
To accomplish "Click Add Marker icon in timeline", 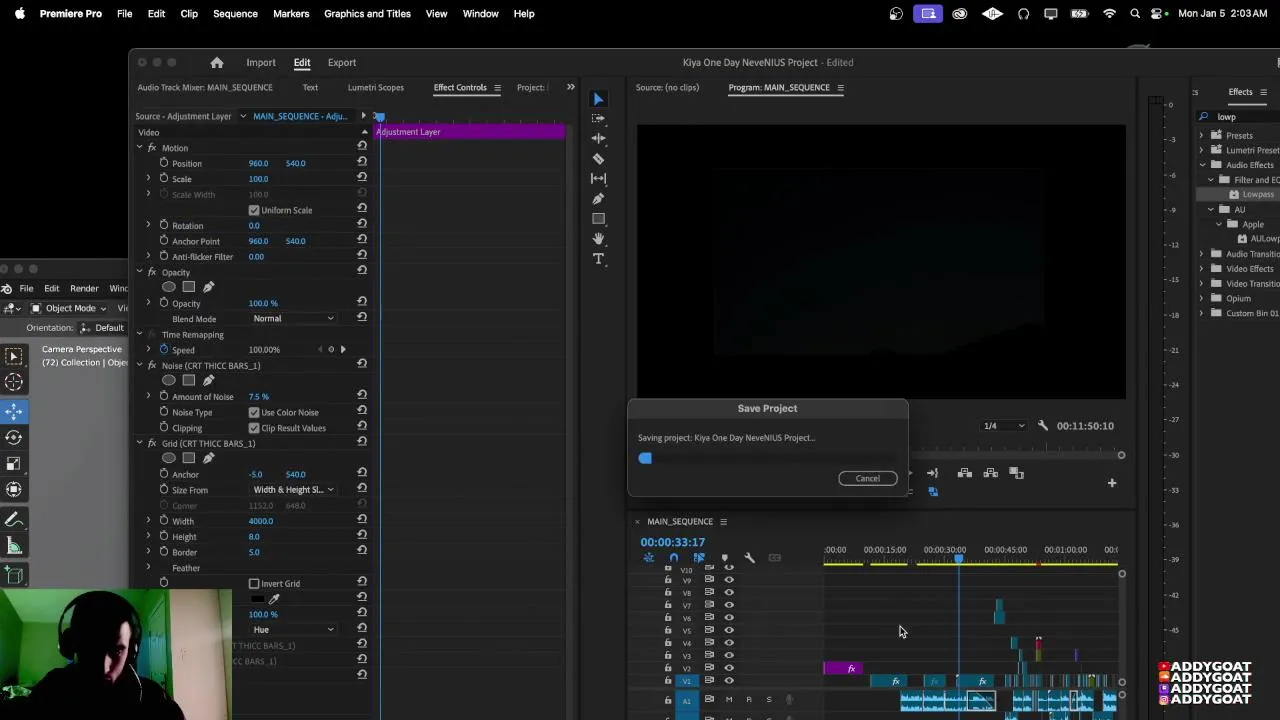I will click(x=724, y=558).
